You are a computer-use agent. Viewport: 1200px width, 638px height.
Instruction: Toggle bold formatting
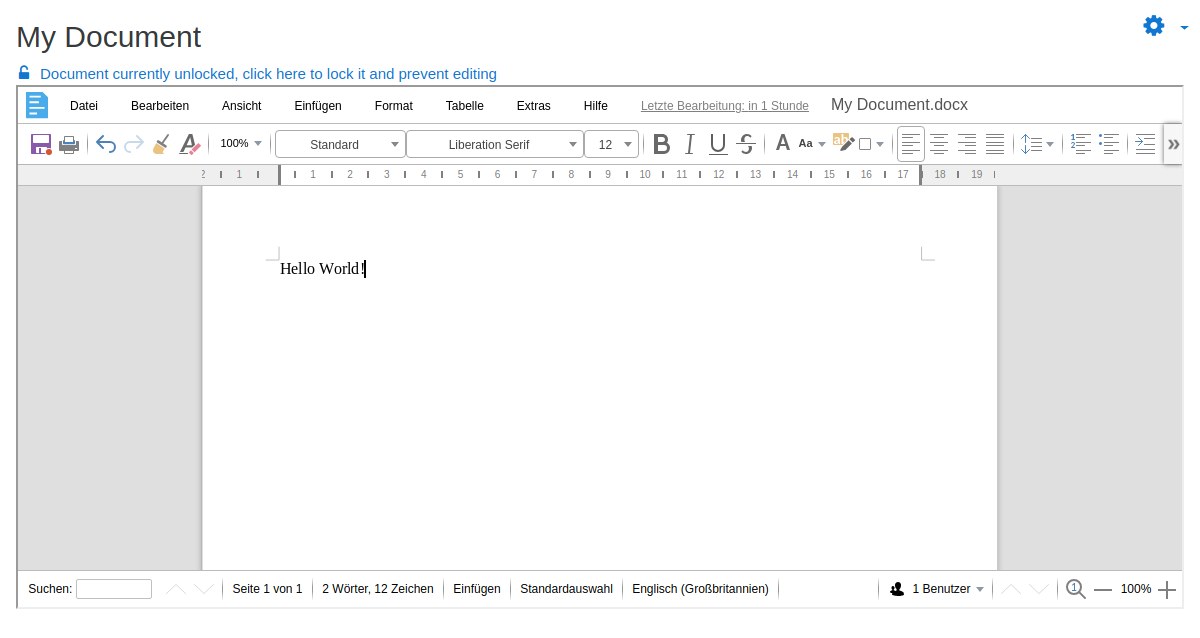(x=661, y=144)
